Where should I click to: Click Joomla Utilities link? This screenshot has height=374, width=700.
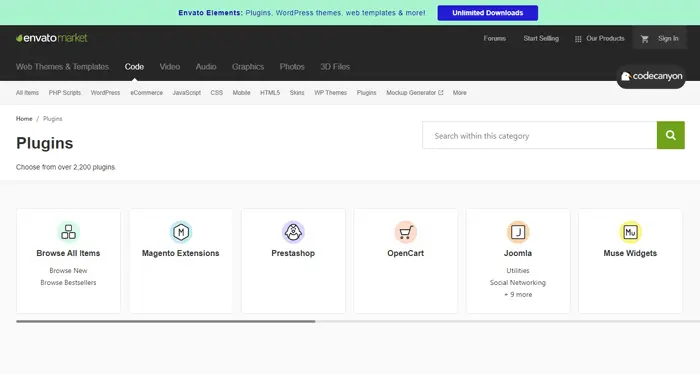click(x=518, y=270)
